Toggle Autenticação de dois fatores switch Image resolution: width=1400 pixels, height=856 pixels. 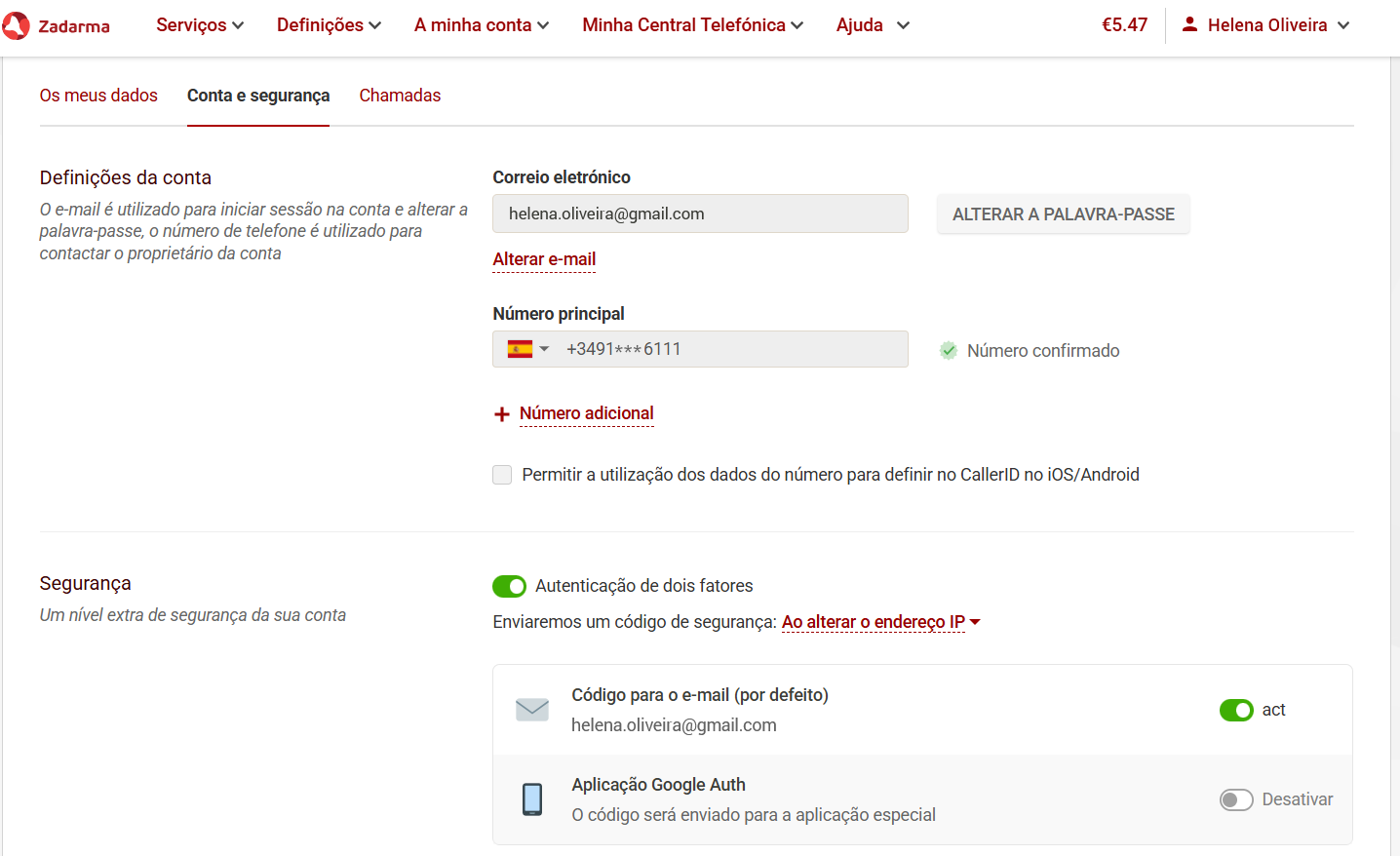509,586
